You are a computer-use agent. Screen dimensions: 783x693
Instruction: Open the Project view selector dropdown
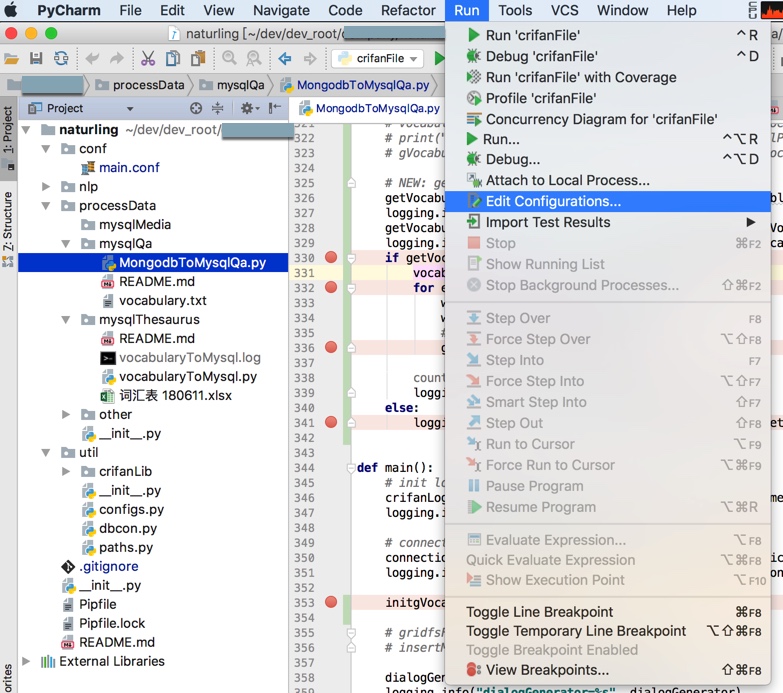tap(130, 108)
